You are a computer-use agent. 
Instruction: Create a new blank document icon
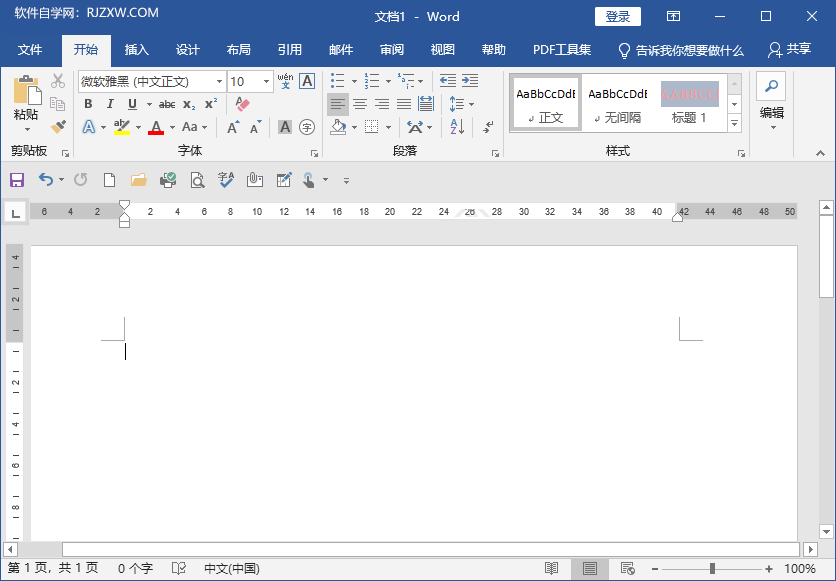point(109,180)
